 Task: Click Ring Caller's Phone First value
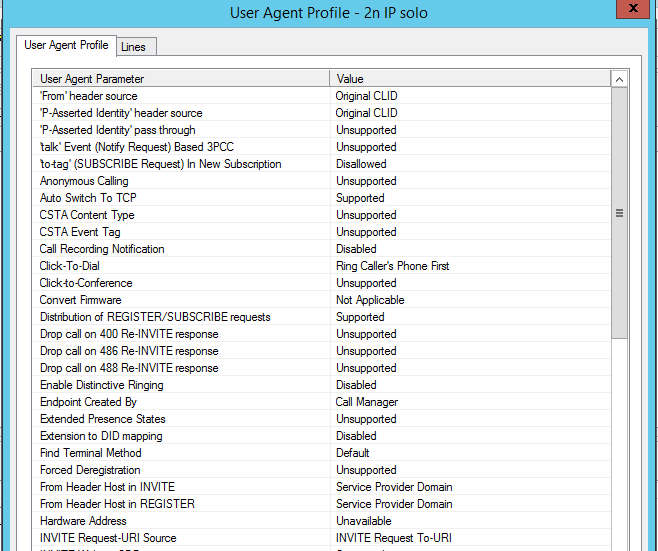pyautogui.click(x=392, y=266)
